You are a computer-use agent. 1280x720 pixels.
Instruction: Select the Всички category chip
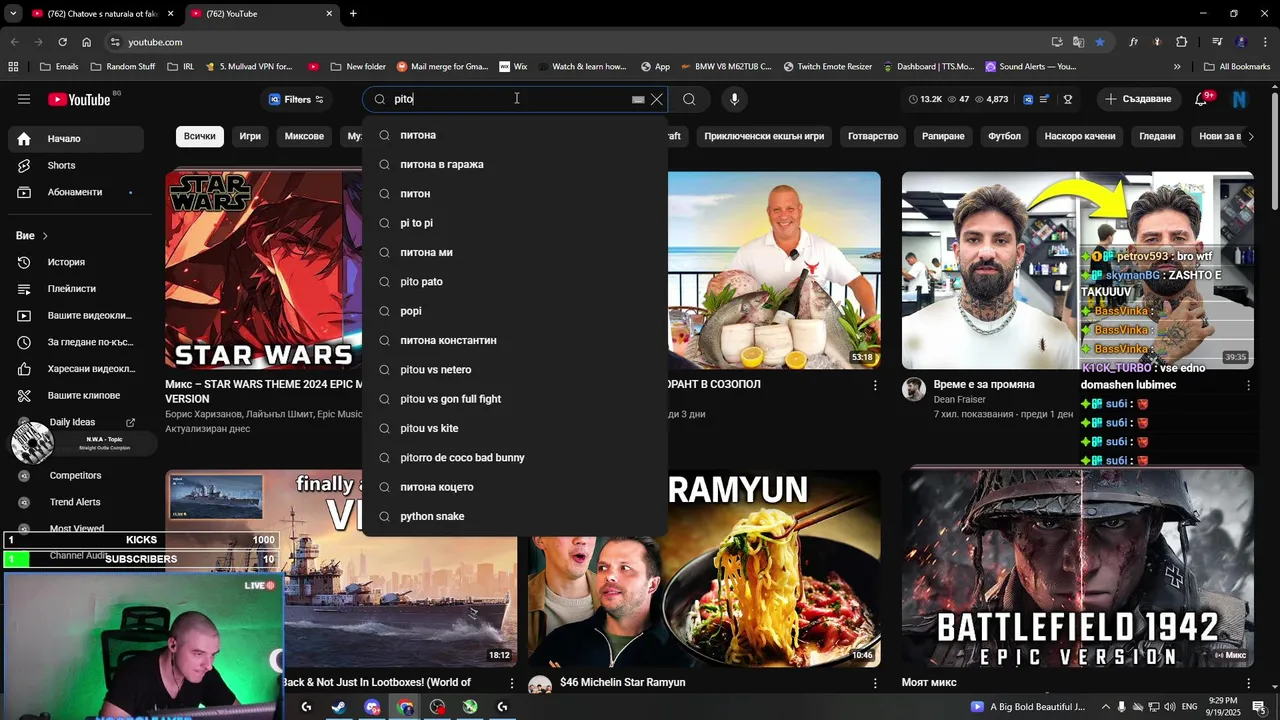point(199,136)
